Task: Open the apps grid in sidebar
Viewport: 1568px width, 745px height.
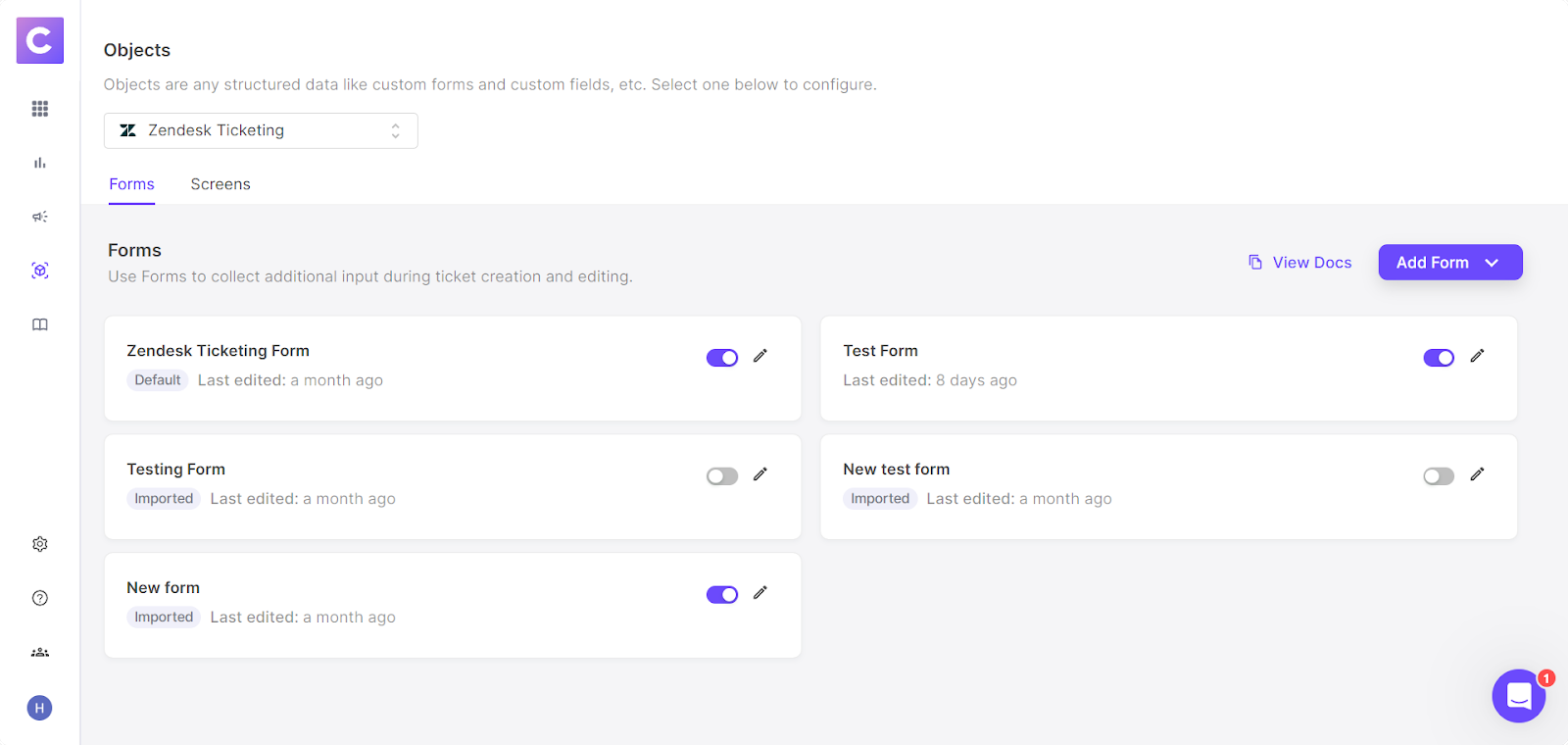Action: tap(40, 109)
